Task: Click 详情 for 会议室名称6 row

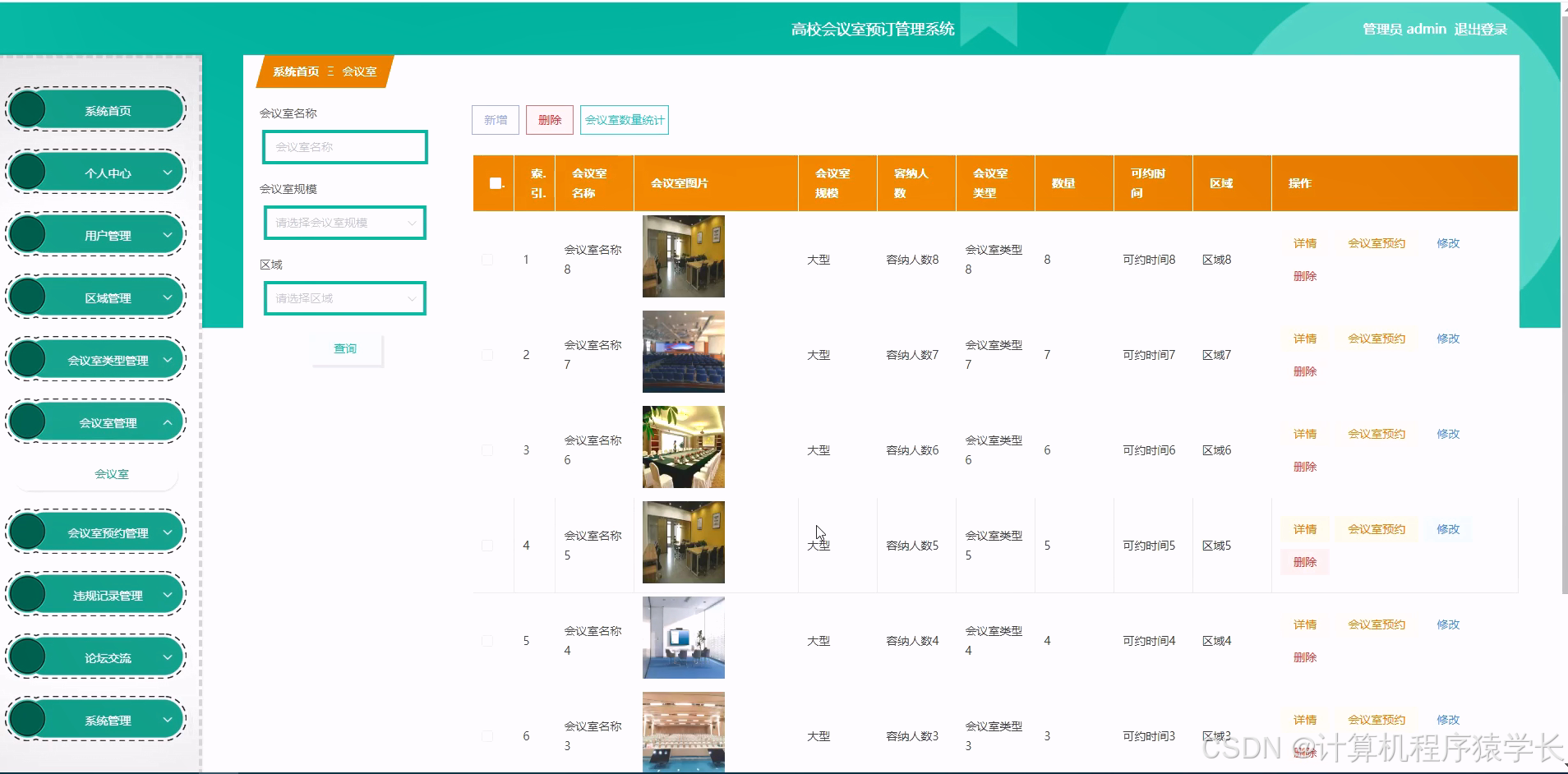Action: 1305,434
